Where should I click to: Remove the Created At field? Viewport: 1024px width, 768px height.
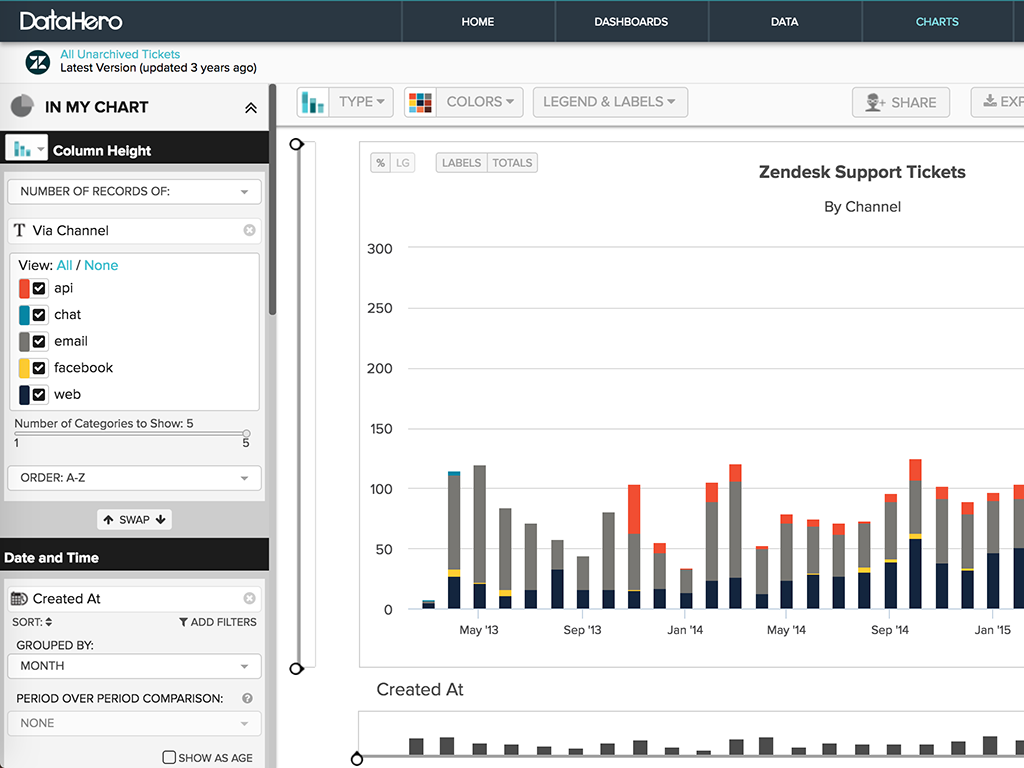249,599
